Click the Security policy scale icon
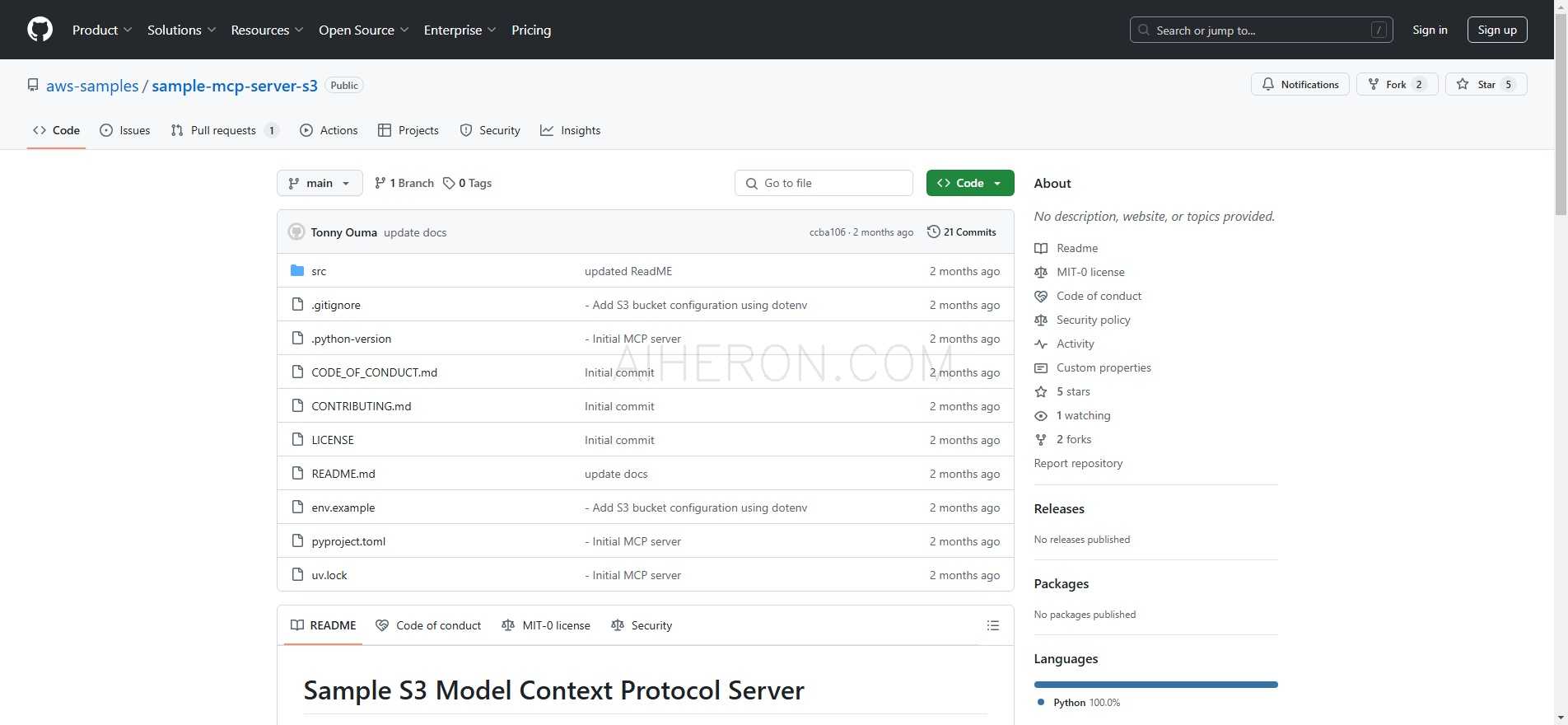This screenshot has height=725, width=1568. [1041, 320]
